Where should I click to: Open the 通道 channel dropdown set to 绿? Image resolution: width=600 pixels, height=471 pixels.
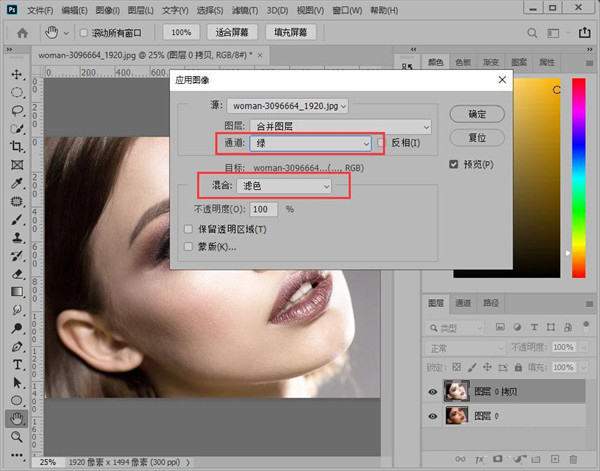(x=311, y=144)
